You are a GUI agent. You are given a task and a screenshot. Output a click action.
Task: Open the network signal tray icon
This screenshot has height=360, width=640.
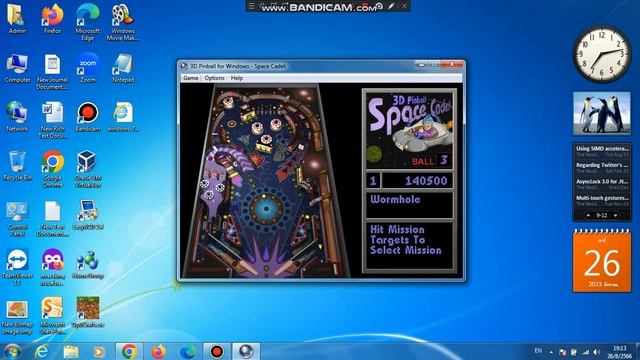tap(586, 352)
